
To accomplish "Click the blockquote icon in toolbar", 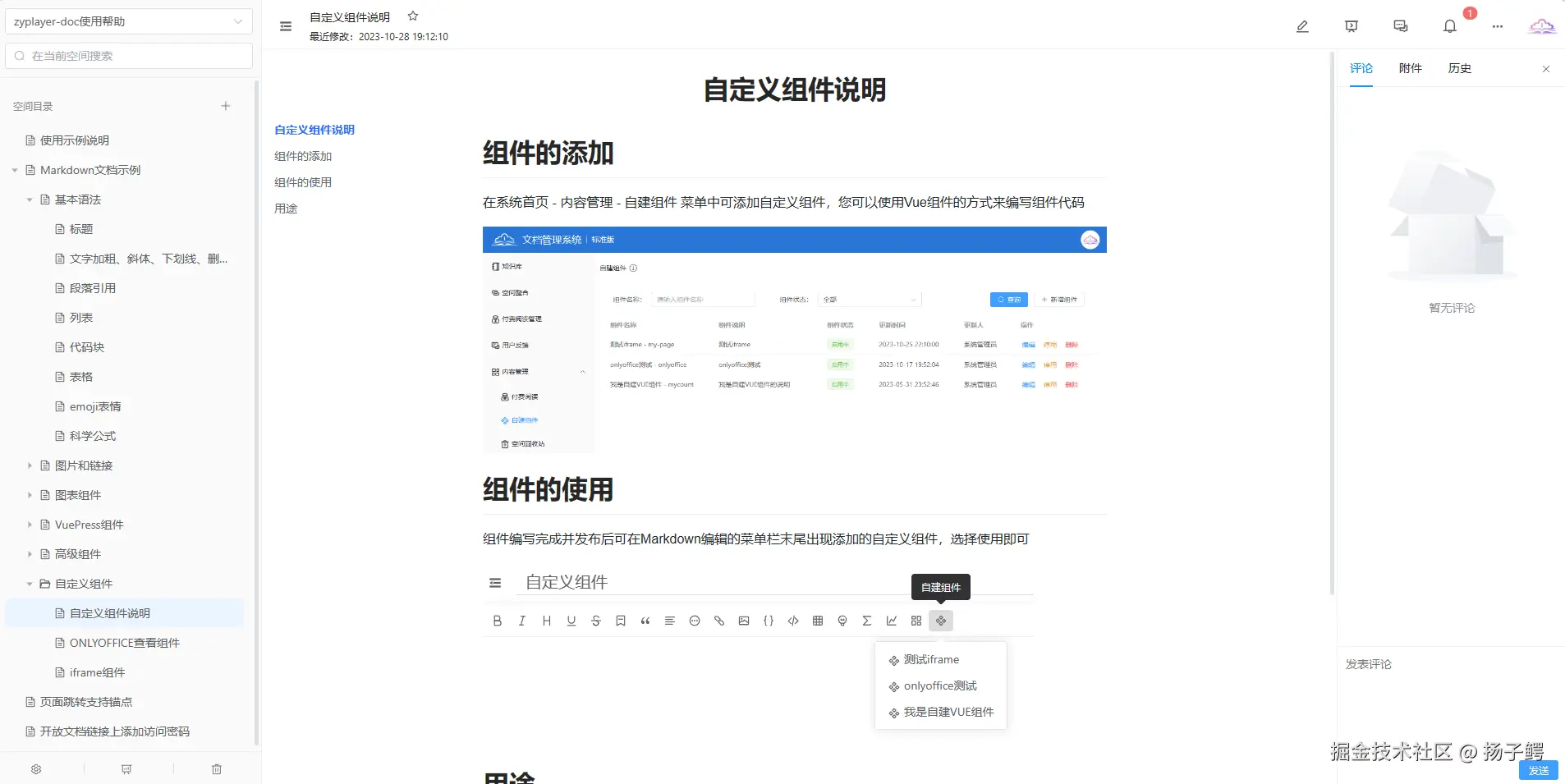I will coord(645,621).
